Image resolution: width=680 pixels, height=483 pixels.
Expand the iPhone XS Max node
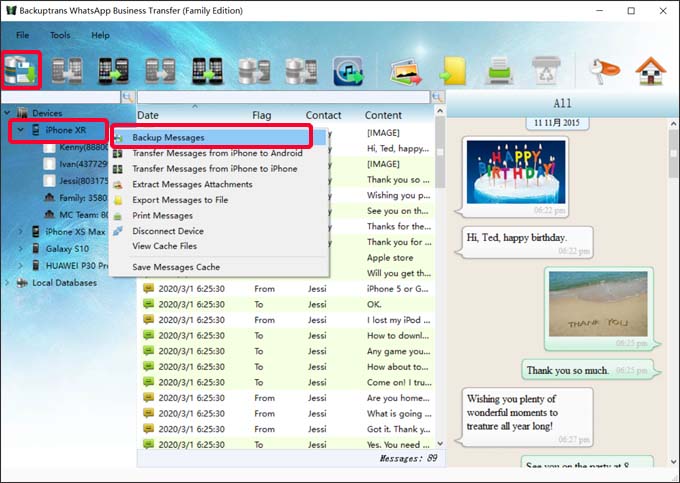click(x=20, y=232)
